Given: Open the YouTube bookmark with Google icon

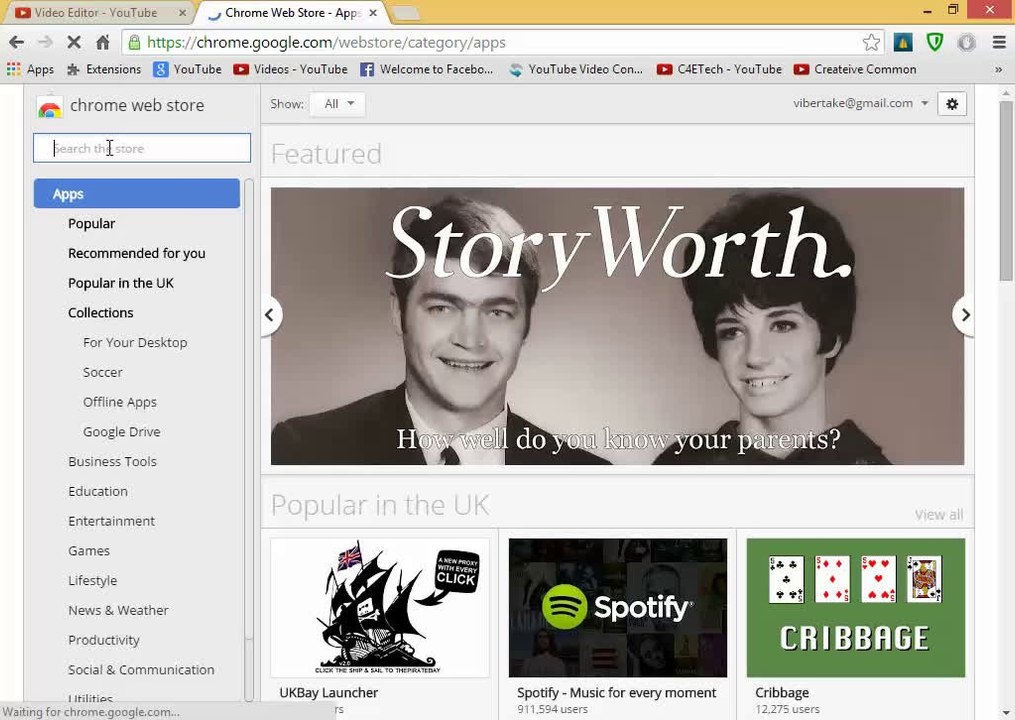Looking at the screenshot, I should tap(187, 69).
